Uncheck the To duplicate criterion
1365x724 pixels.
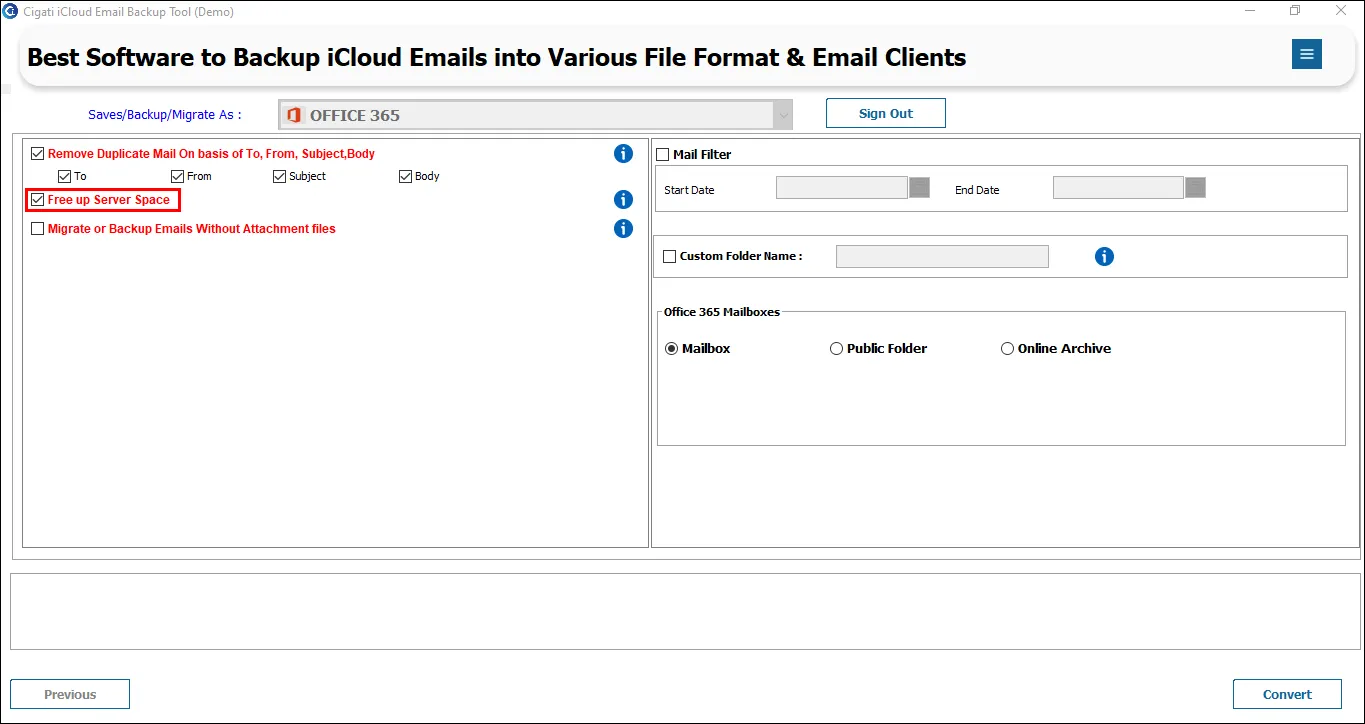point(65,177)
